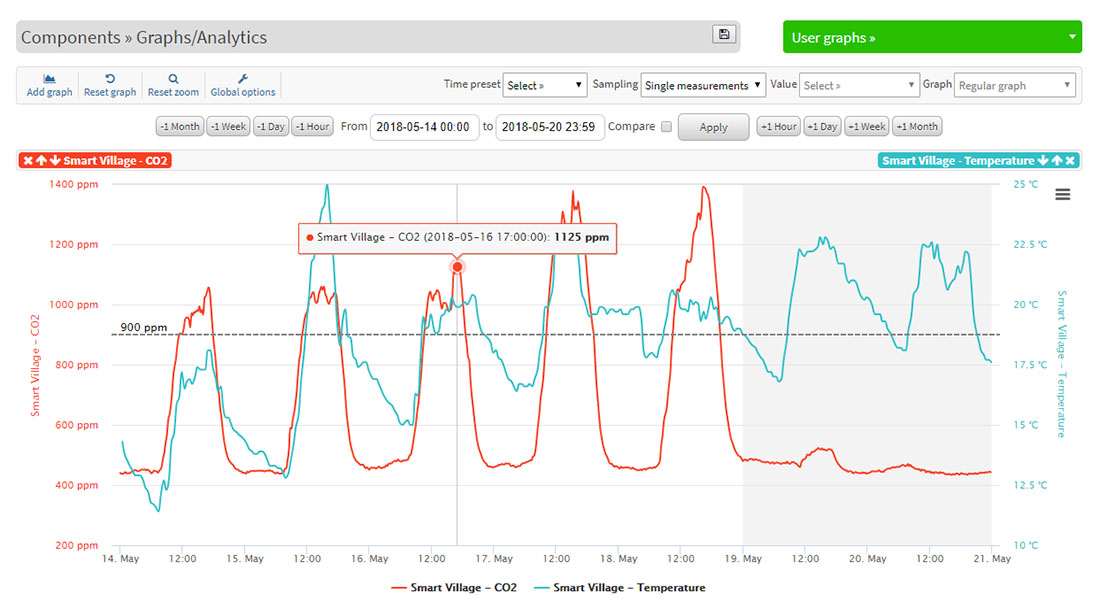
Task: Open Global options wrench icon
Action: pos(243,78)
